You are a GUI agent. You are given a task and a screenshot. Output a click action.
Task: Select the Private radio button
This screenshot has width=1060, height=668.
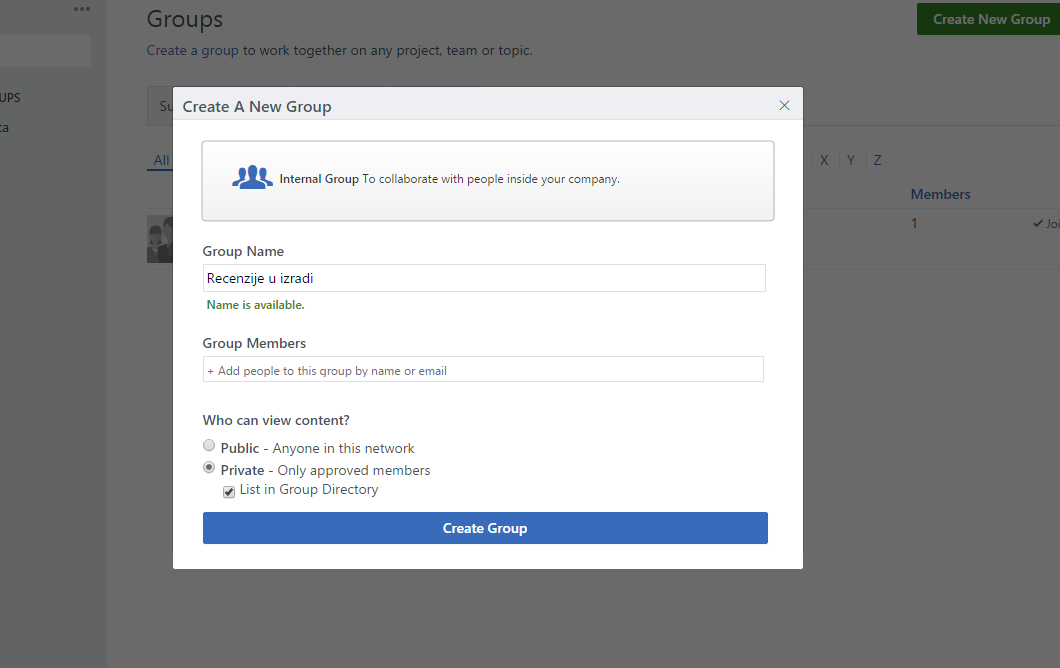pyautogui.click(x=209, y=468)
